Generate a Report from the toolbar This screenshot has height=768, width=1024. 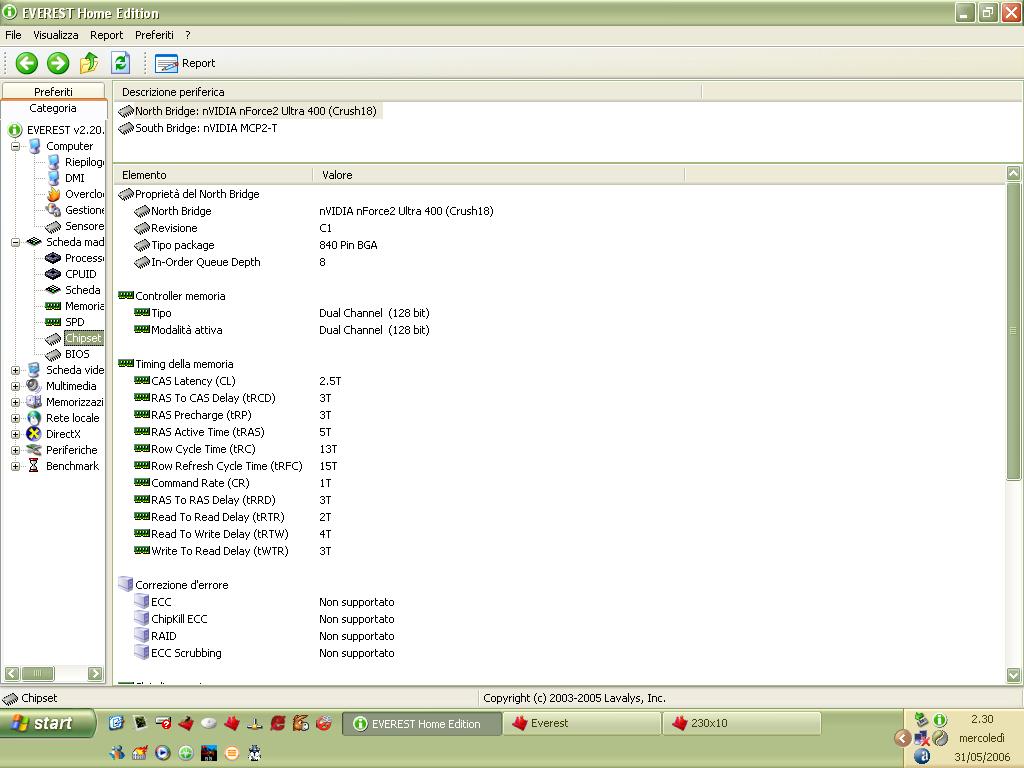[x=185, y=63]
